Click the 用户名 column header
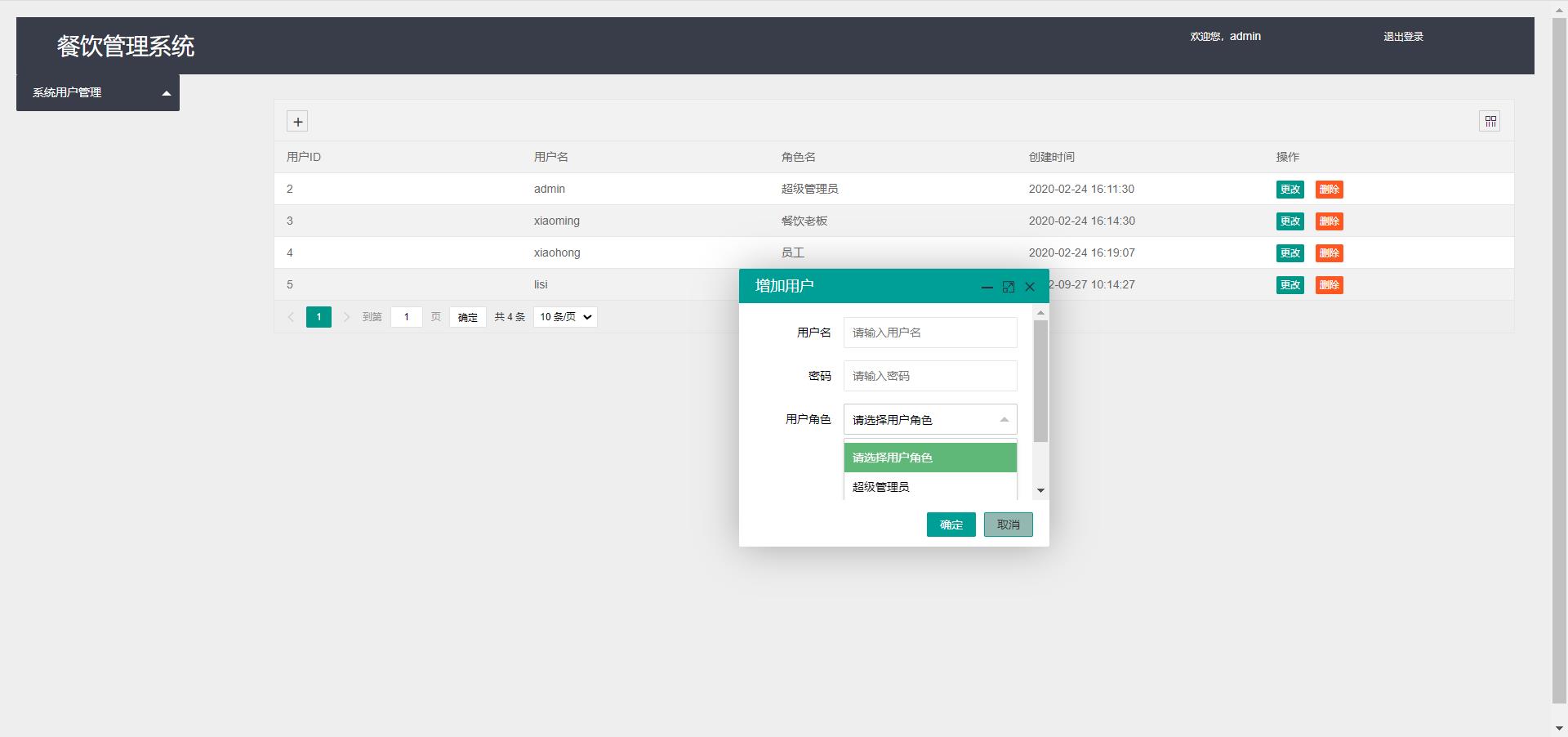 (x=551, y=157)
